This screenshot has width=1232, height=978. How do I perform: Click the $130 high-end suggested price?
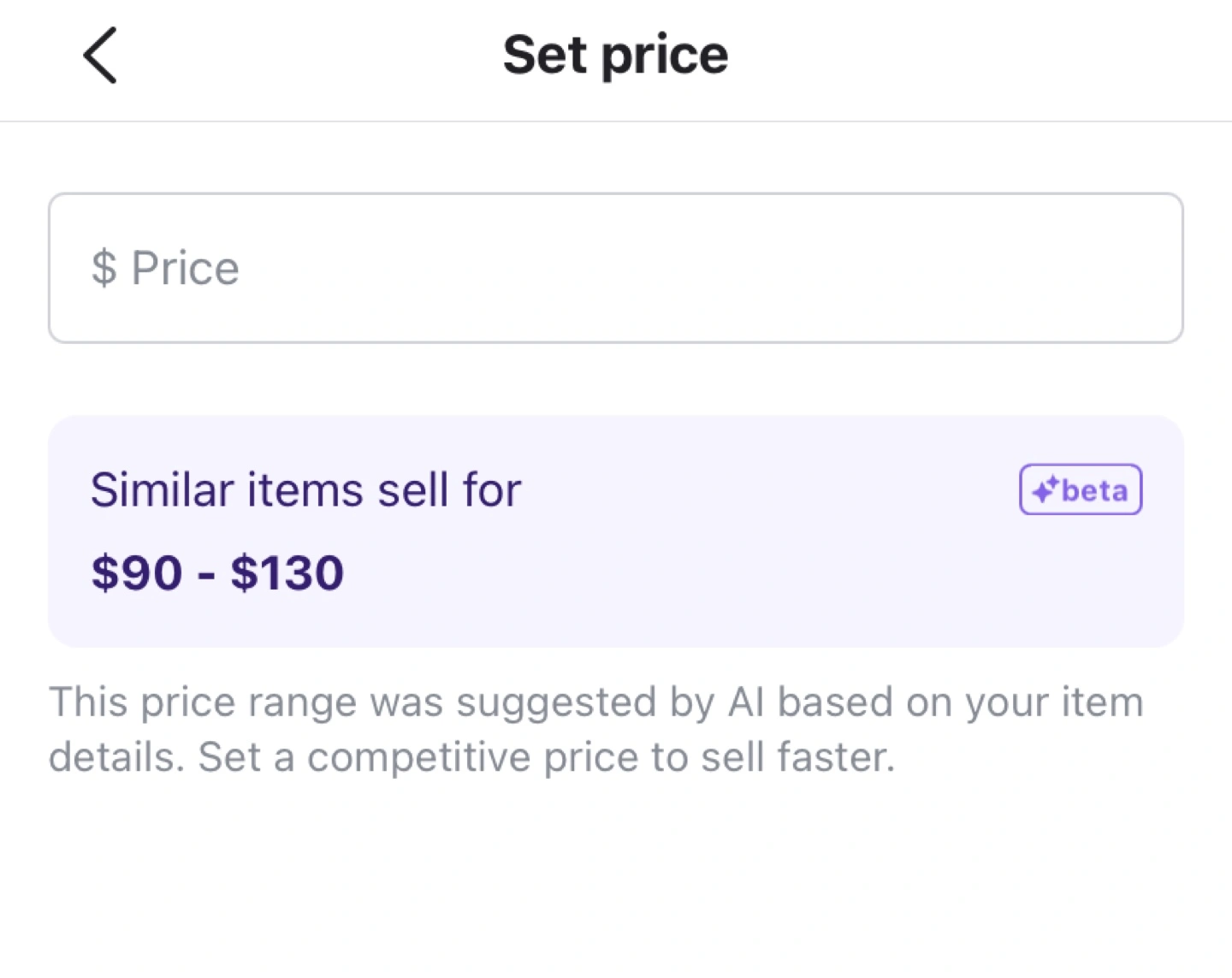tap(287, 572)
